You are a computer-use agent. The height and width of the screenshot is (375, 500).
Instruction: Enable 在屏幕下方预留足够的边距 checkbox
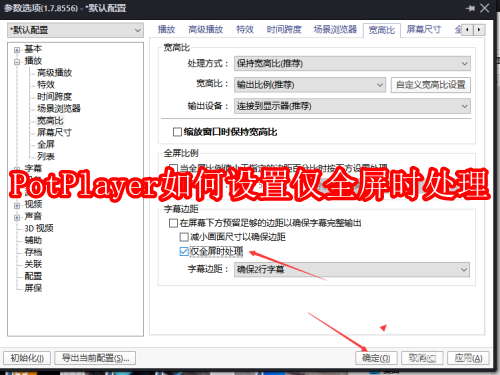click(173, 223)
